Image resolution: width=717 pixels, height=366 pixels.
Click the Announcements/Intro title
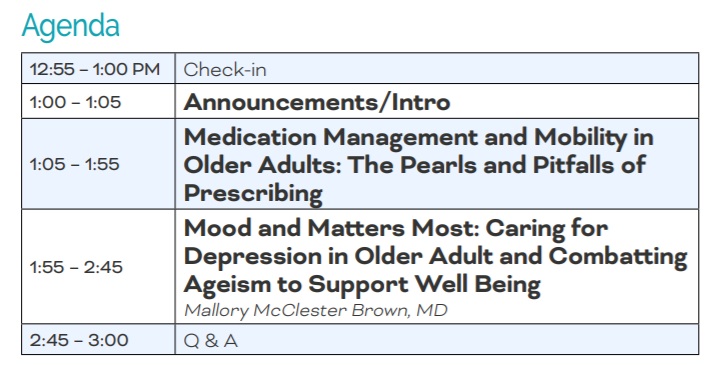click(x=317, y=102)
